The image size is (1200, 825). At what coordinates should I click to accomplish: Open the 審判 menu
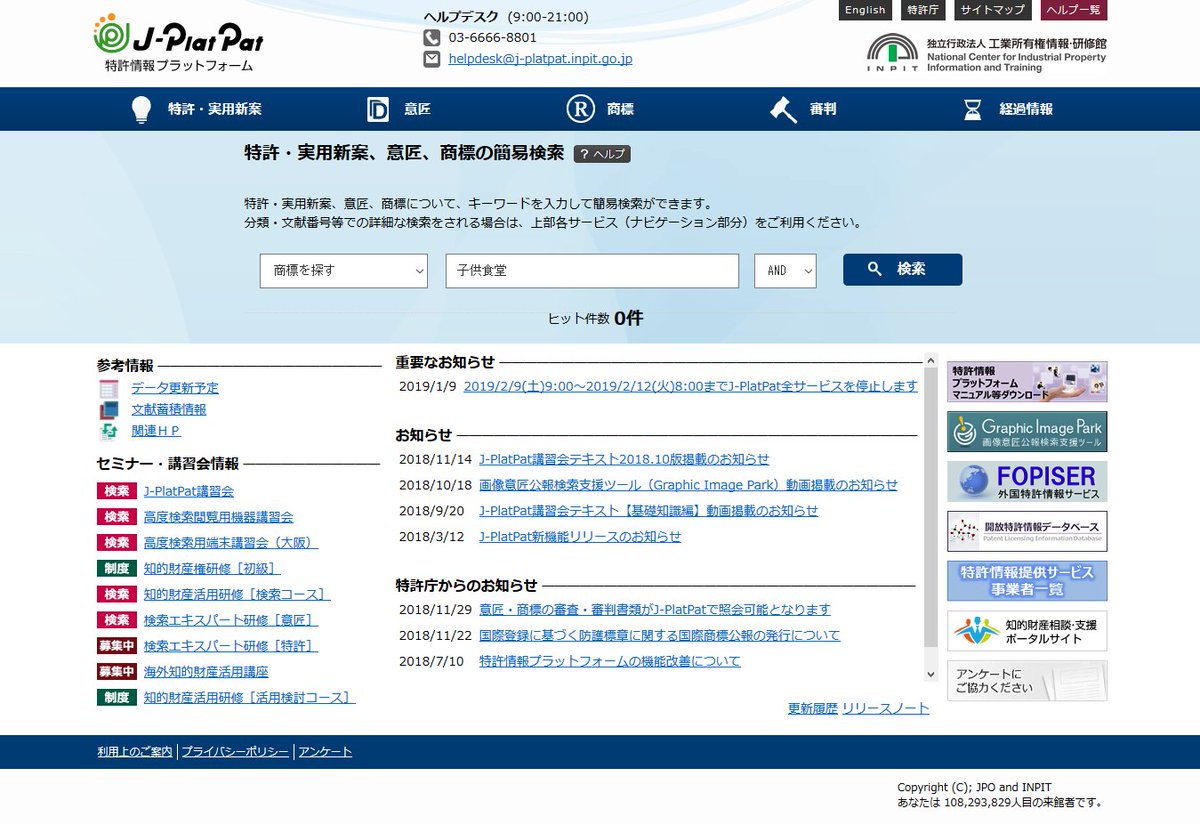pyautogui.click(x=823, y=109)
